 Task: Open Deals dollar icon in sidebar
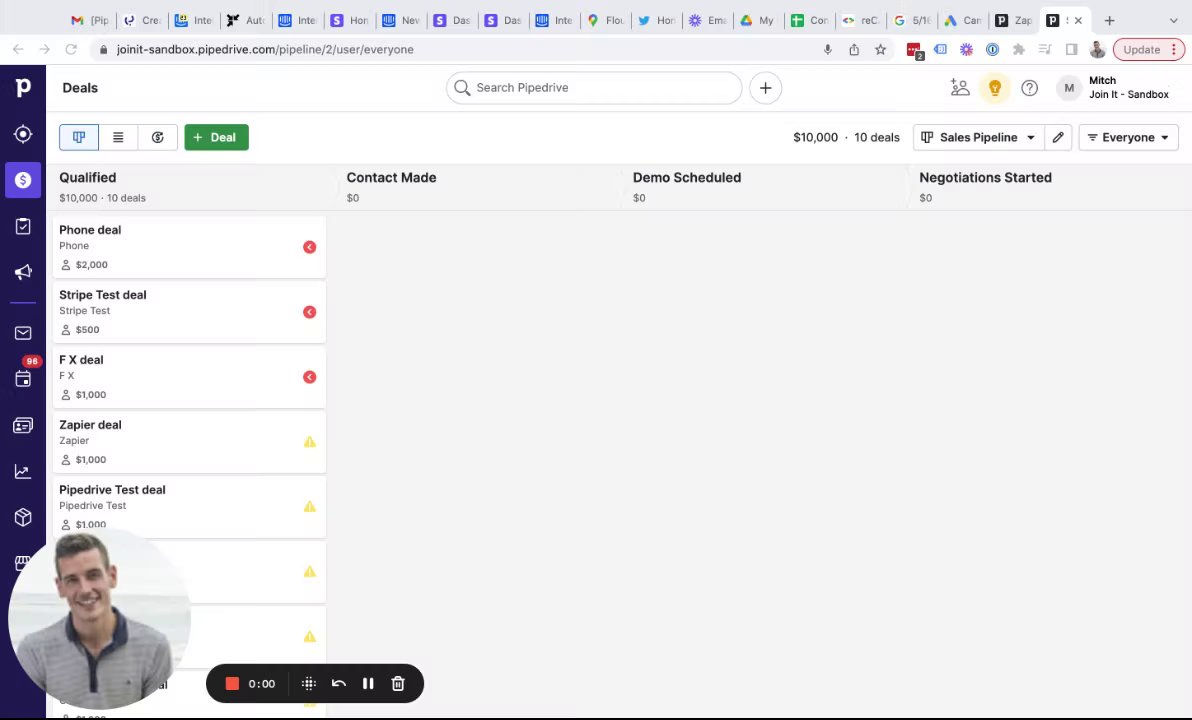[23, 180]
